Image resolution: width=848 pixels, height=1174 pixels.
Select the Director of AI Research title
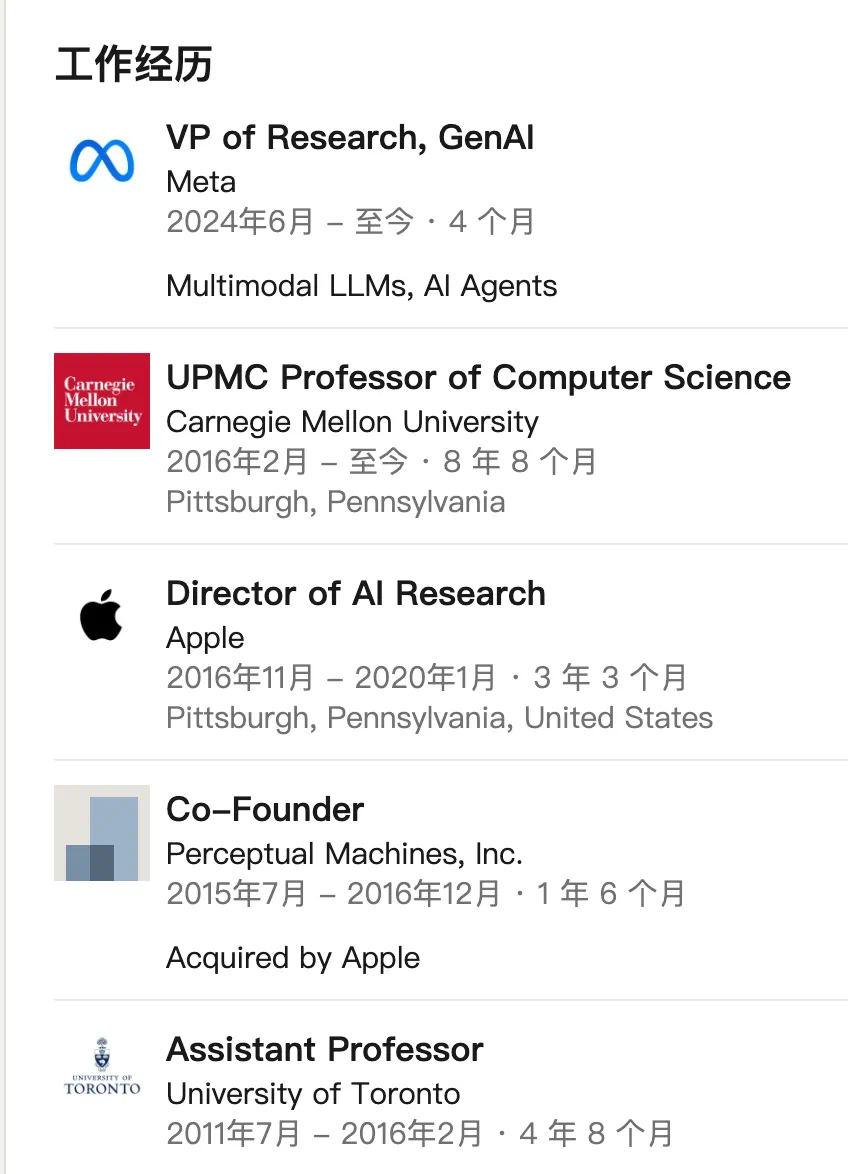pyautogui.click(x=356, y=594)
